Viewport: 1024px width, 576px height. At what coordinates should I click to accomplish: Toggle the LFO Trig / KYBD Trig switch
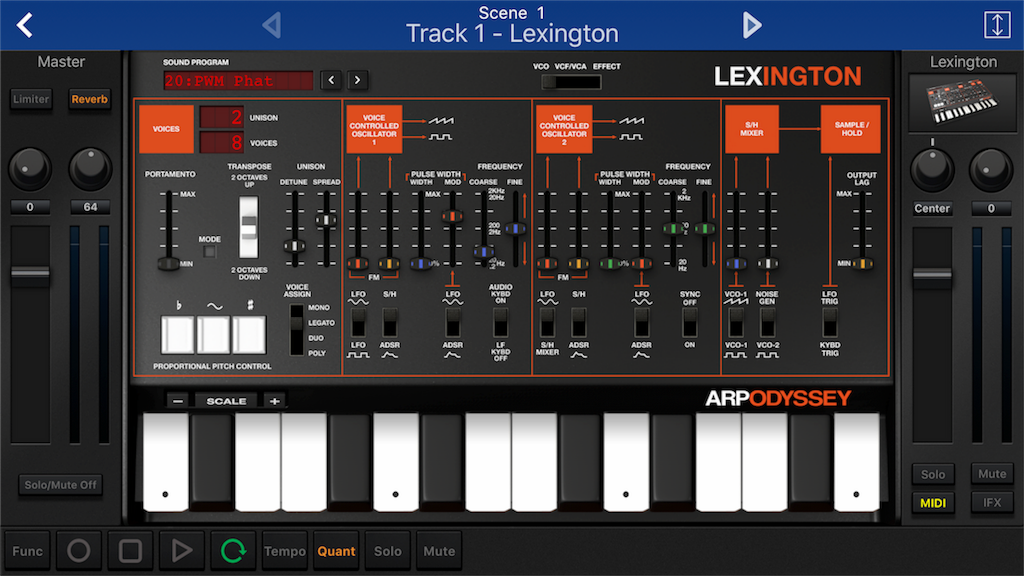830,323
